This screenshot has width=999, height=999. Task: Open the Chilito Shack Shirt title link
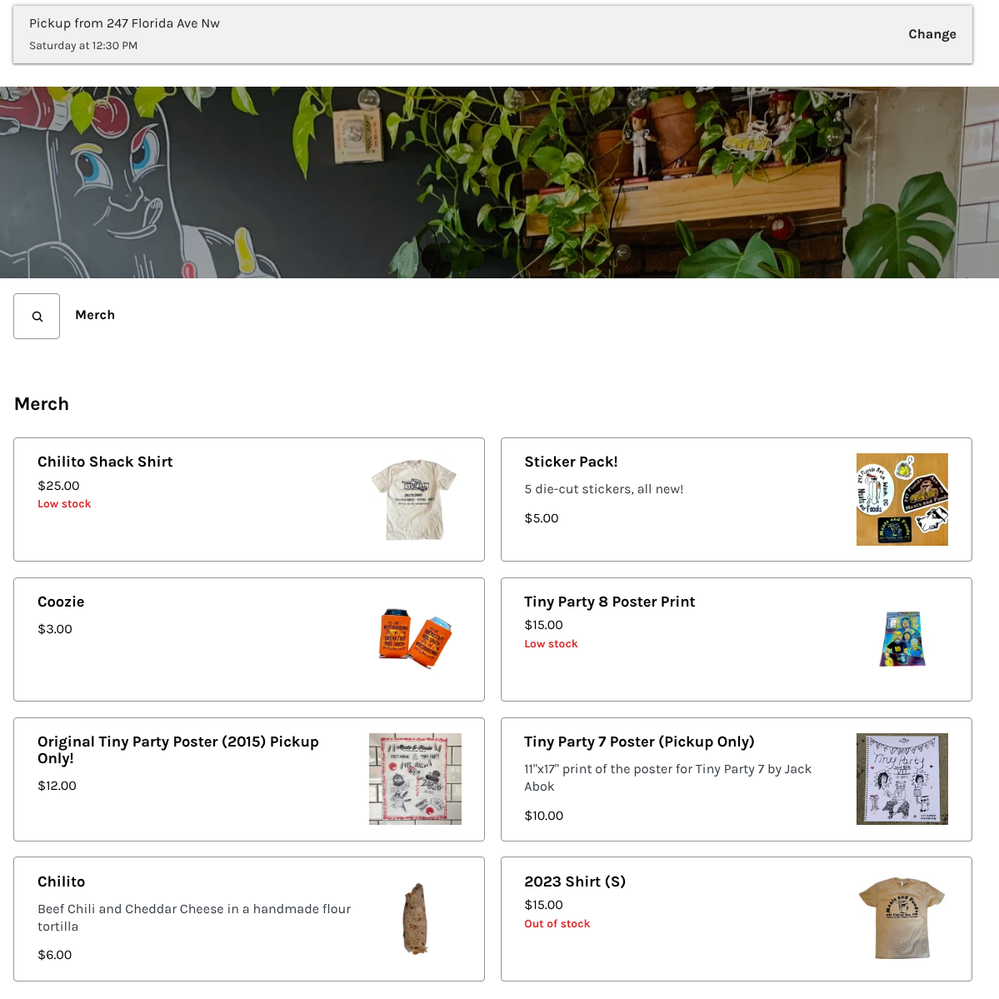(105, 462)
